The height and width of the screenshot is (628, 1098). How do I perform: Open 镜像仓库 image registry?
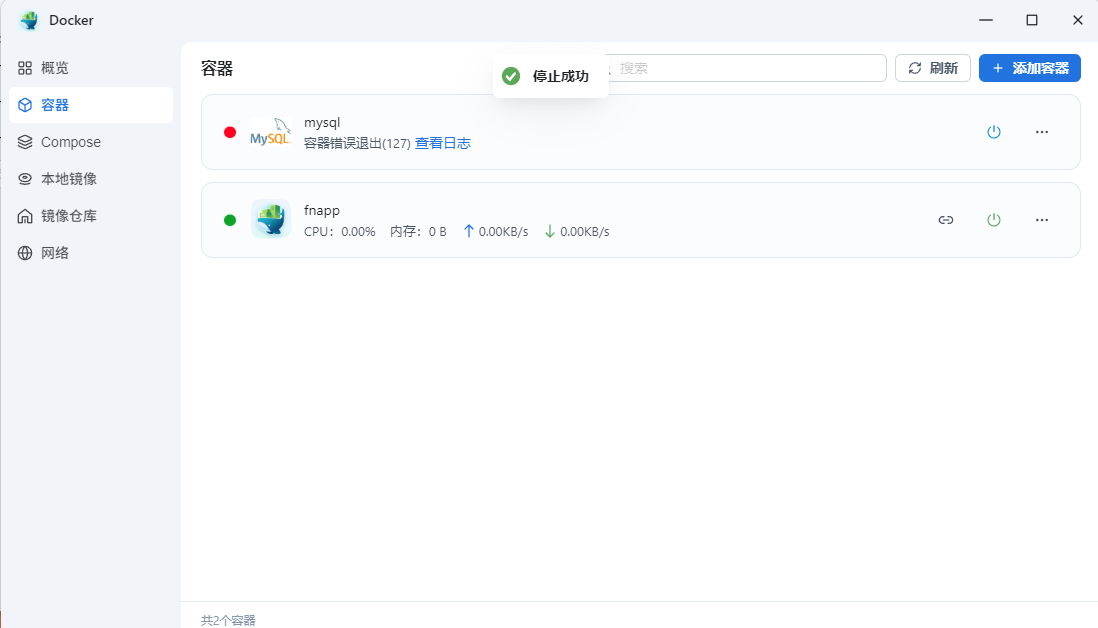click(x=91, y=216)
